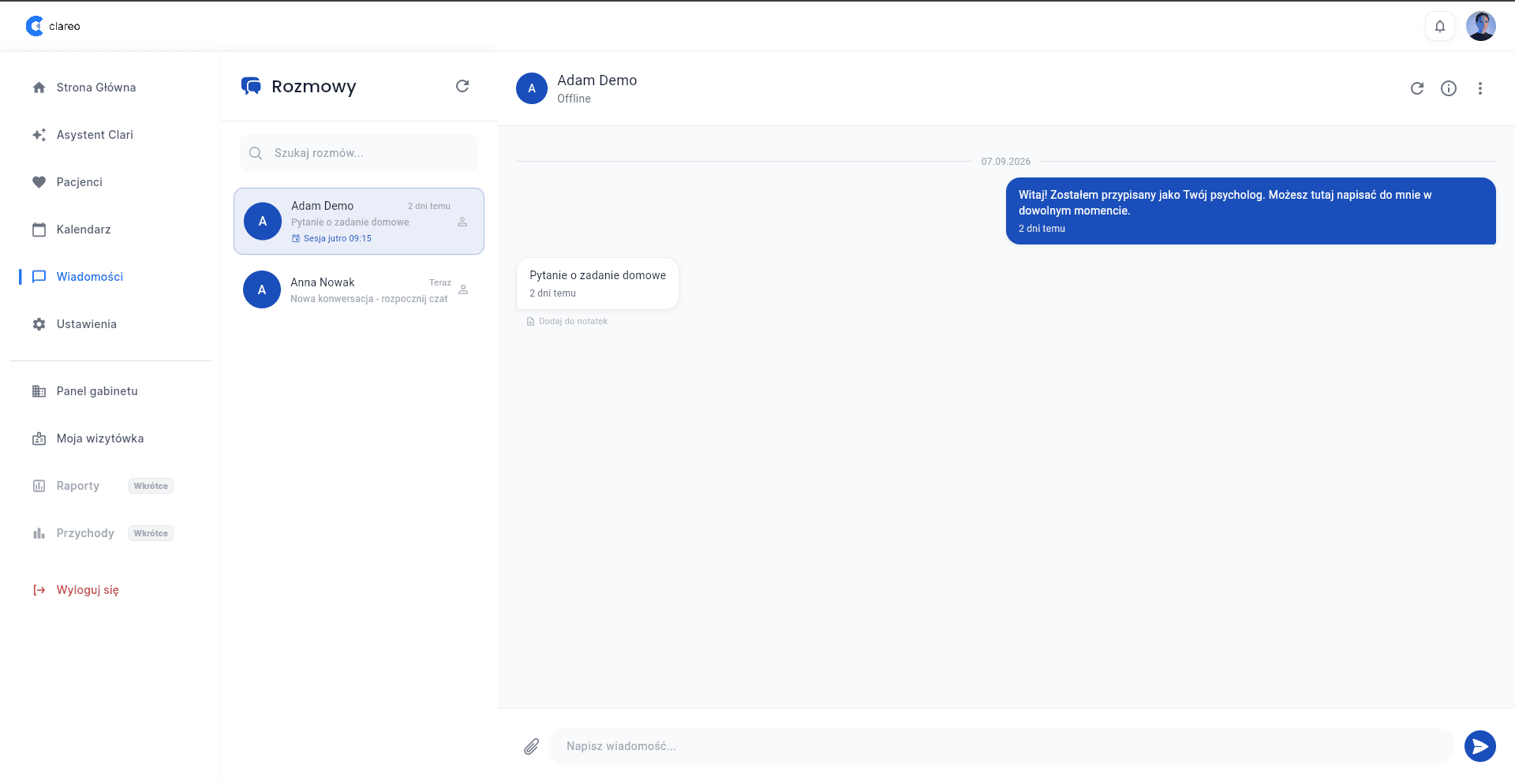This screenshot has height=784, width=1515.
Task: Click Adam Demo avatar in chat header
Action: pyautogui.click(x=532, y=88)
